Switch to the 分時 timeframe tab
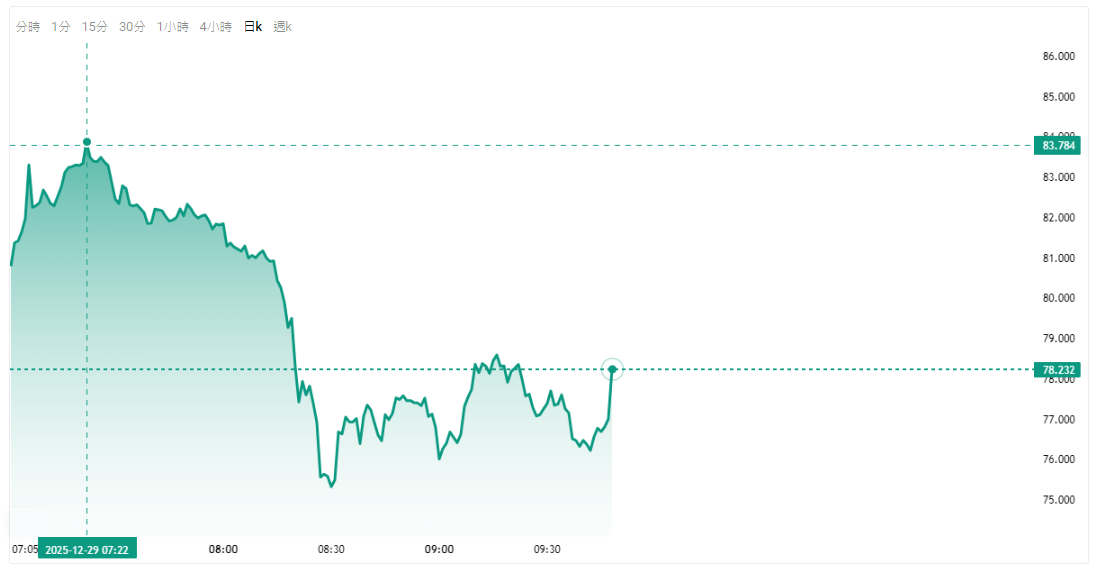 [x=28, y=27]
